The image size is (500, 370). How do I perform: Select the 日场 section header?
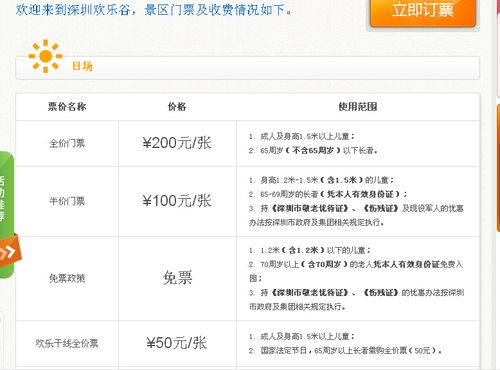click(247, 67)
